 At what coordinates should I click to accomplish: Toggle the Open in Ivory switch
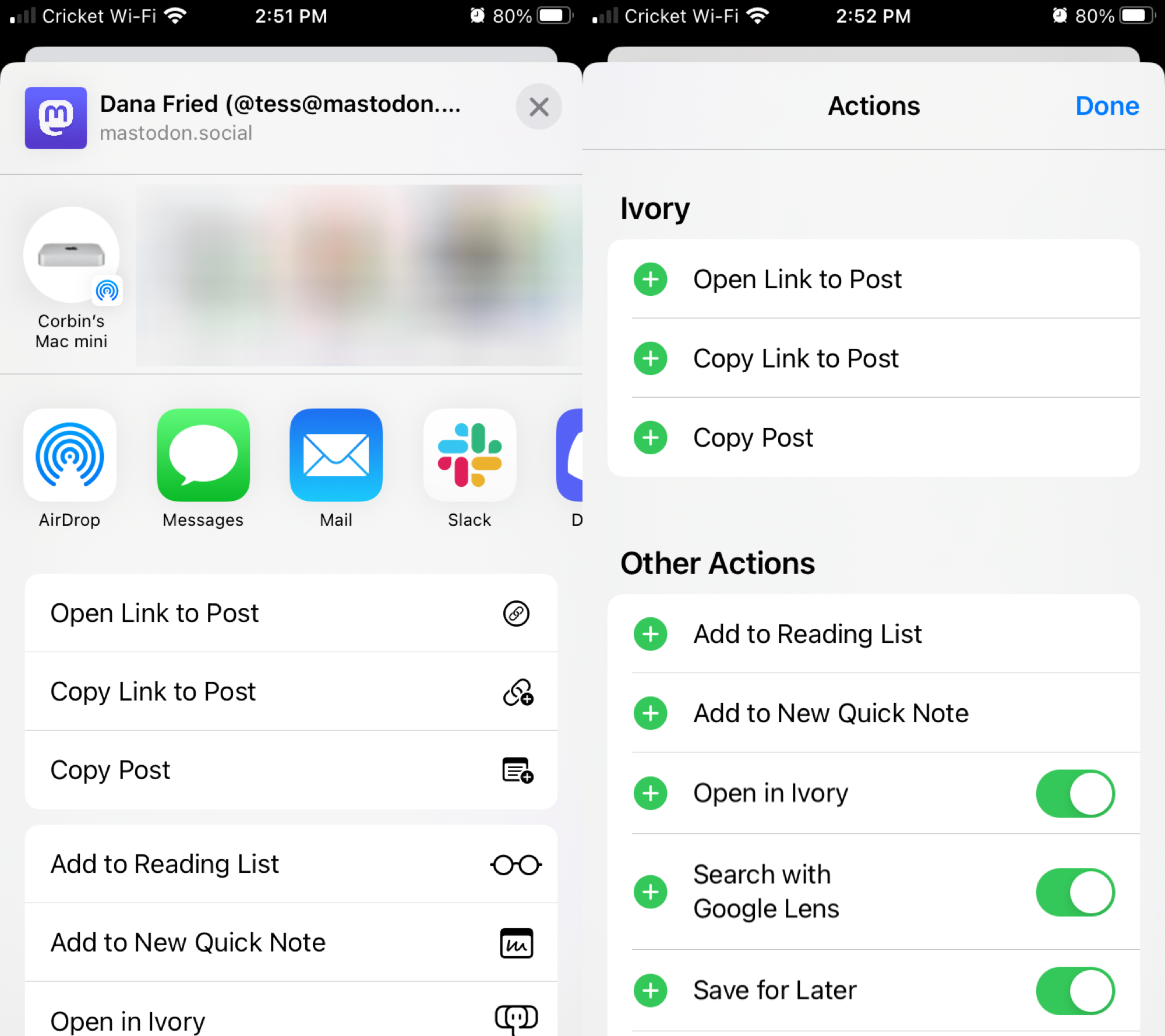point(1076,794)
